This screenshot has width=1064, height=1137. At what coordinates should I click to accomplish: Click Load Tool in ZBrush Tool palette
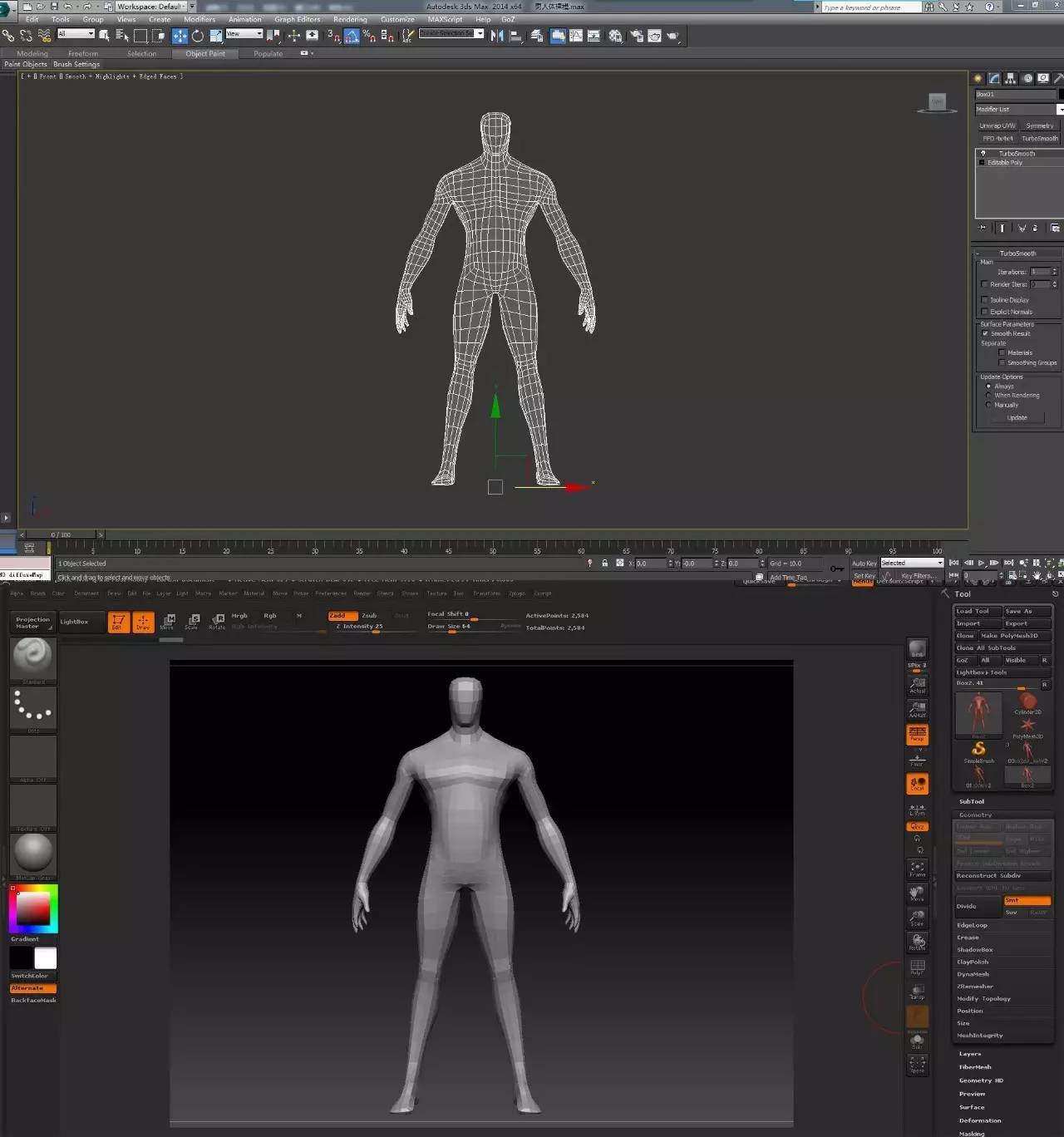(977, 611)
